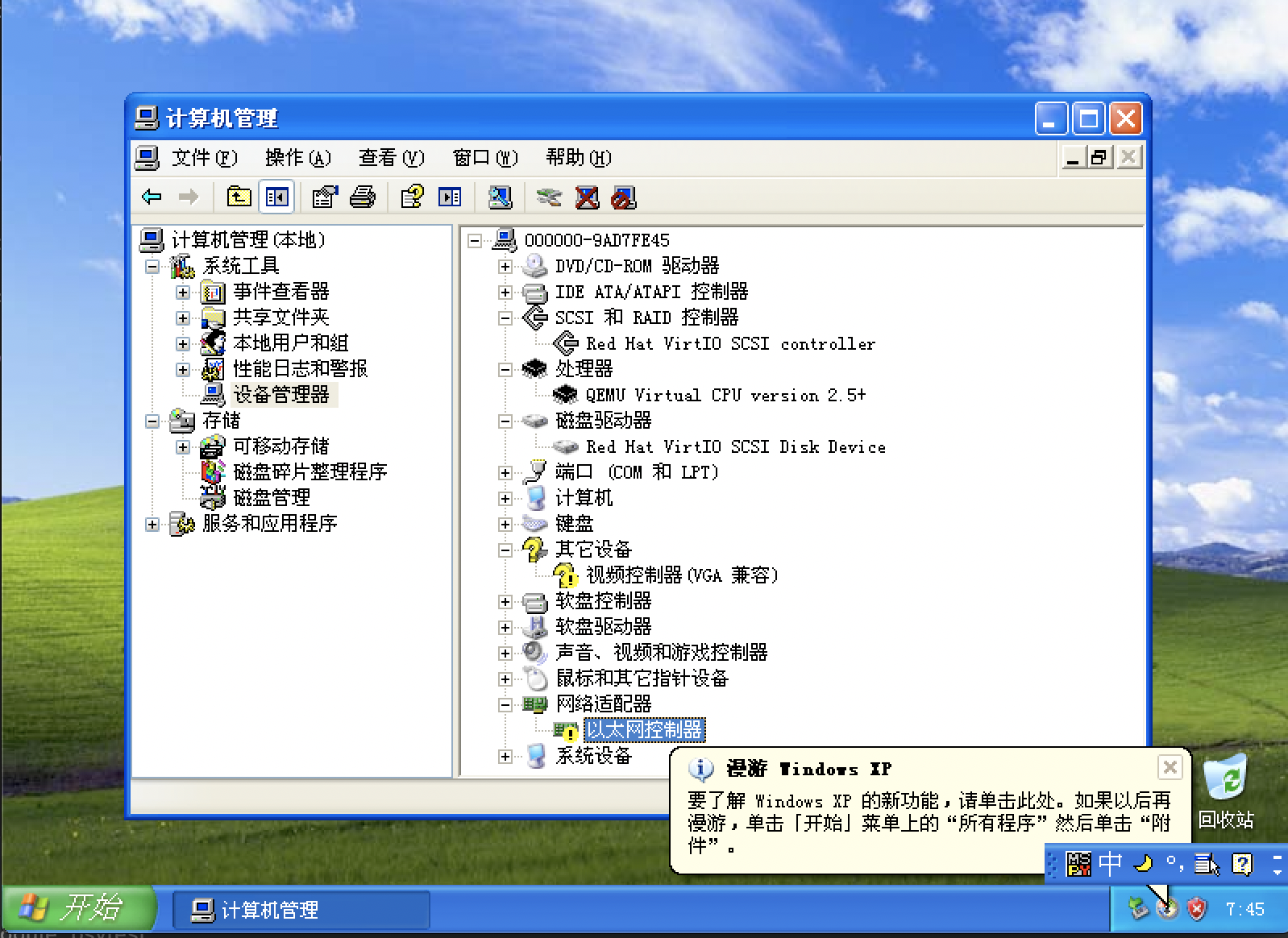Select the 软盘控制器 device category

tap(603, 601)
